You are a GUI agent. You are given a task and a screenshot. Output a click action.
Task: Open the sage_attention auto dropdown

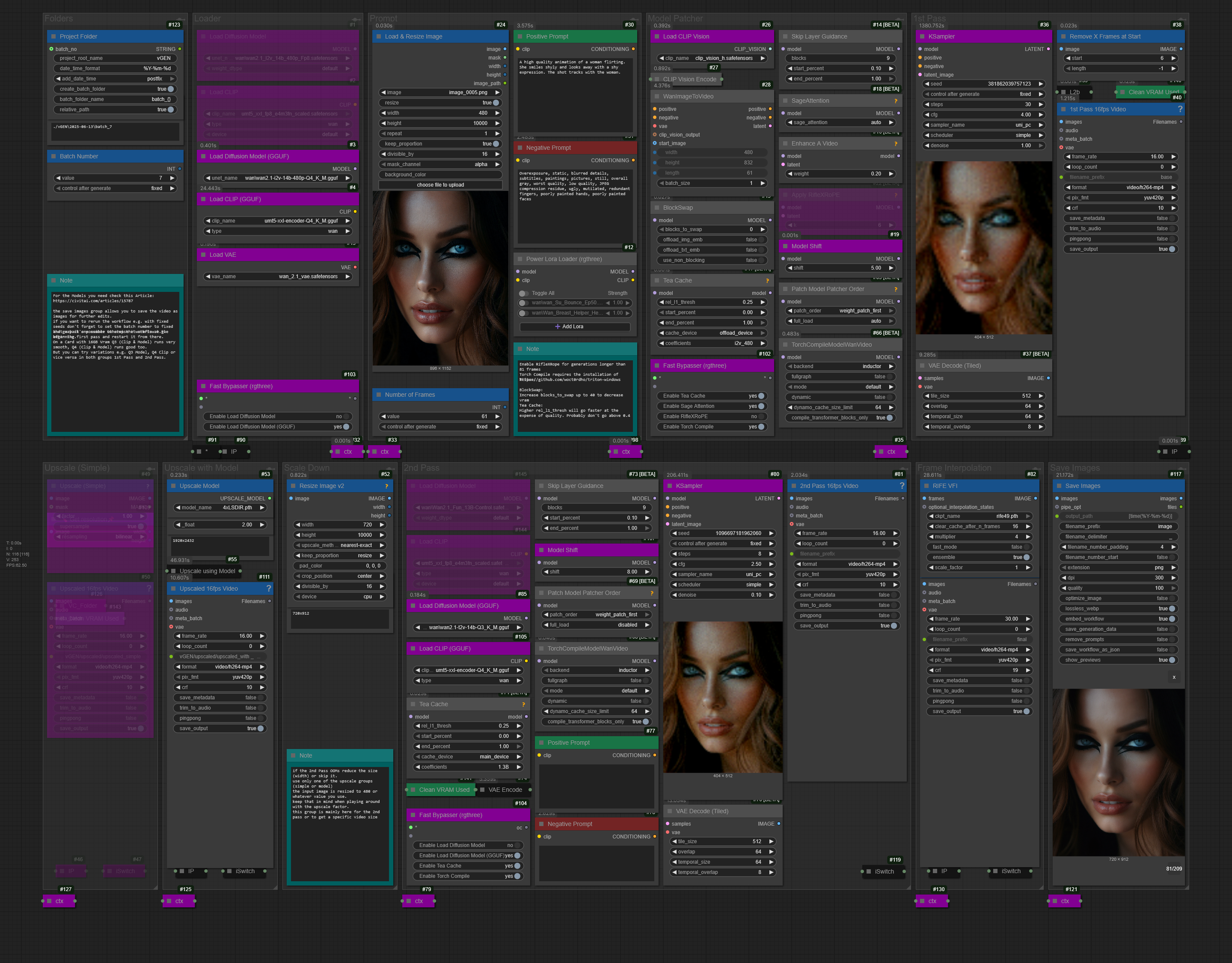coord(840,122)
